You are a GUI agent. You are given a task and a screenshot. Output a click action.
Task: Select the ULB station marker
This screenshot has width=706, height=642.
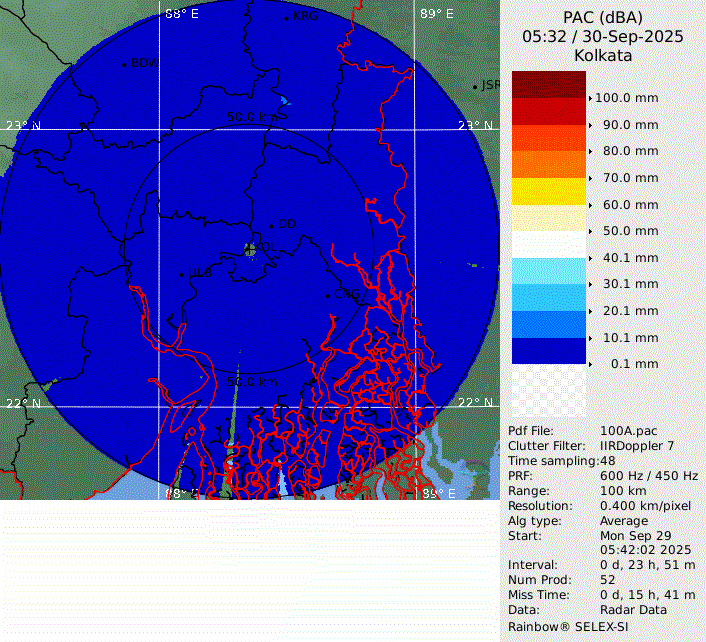tap(181, 274)
